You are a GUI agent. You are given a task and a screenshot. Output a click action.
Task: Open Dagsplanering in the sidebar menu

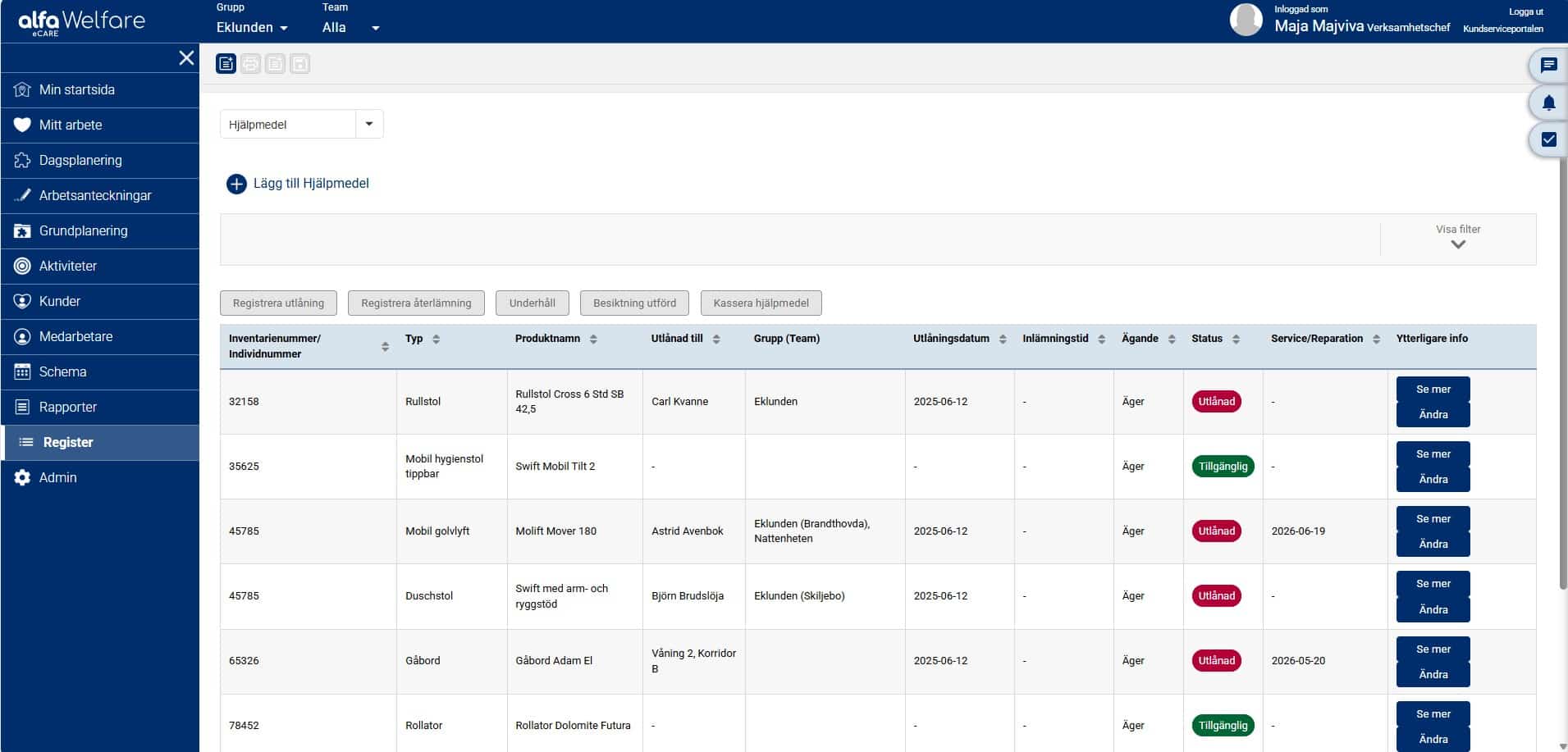[80, 160]
